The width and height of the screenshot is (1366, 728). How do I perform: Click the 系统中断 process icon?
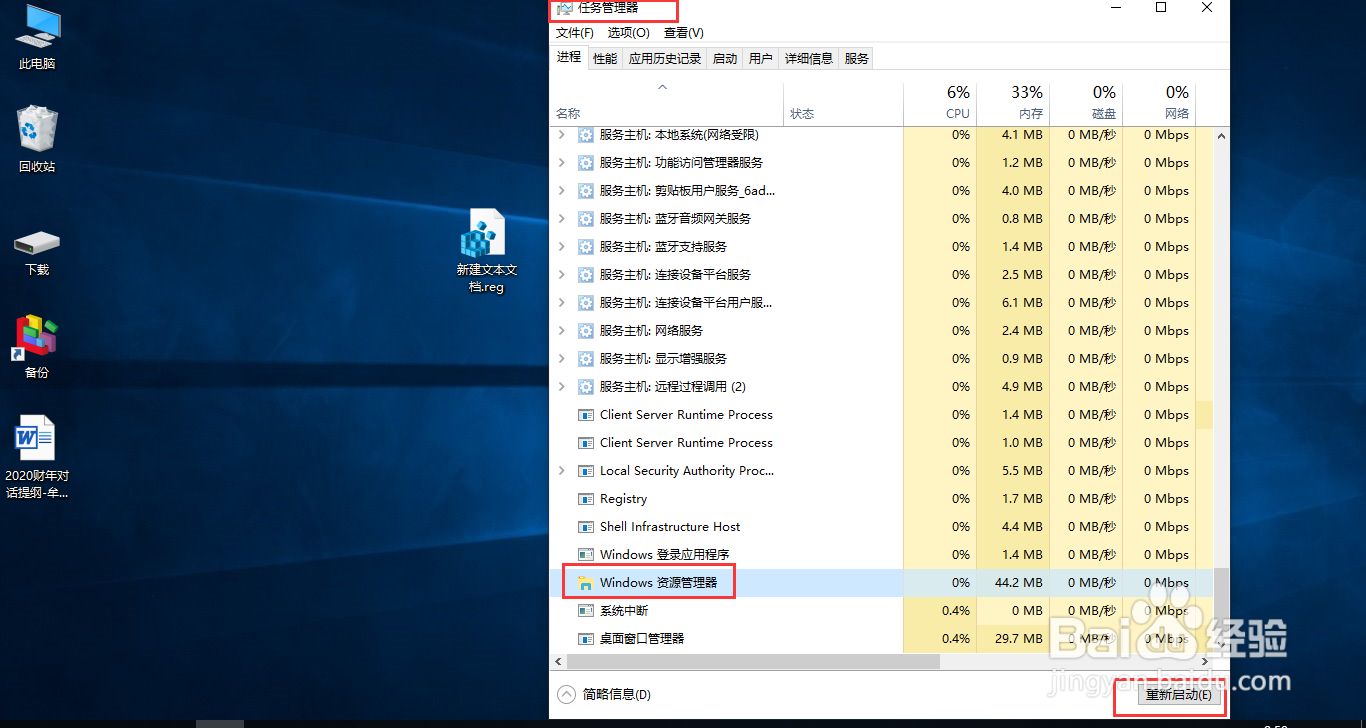(586, 611)
